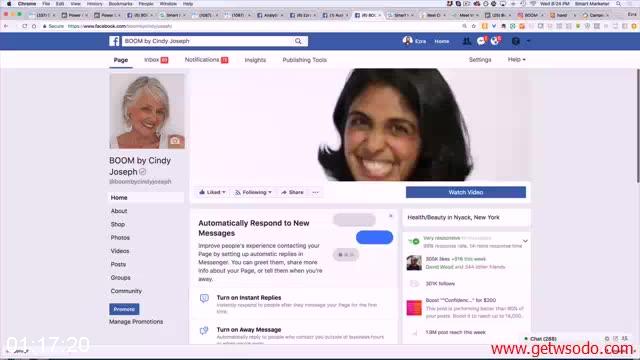Click Turn on Away Message
This screenshot has width=640, height=360.
(x=249, y=329)
